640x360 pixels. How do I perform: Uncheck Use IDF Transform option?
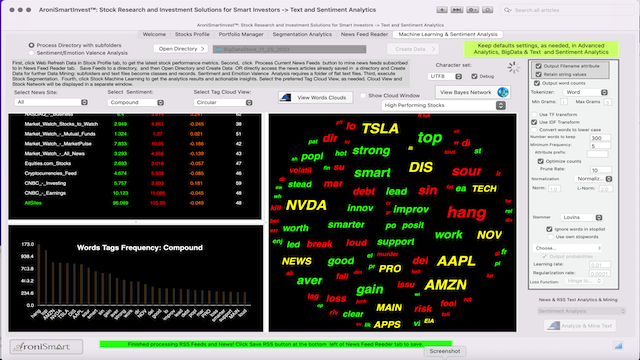pyautogui.click(x=534, y=122)
